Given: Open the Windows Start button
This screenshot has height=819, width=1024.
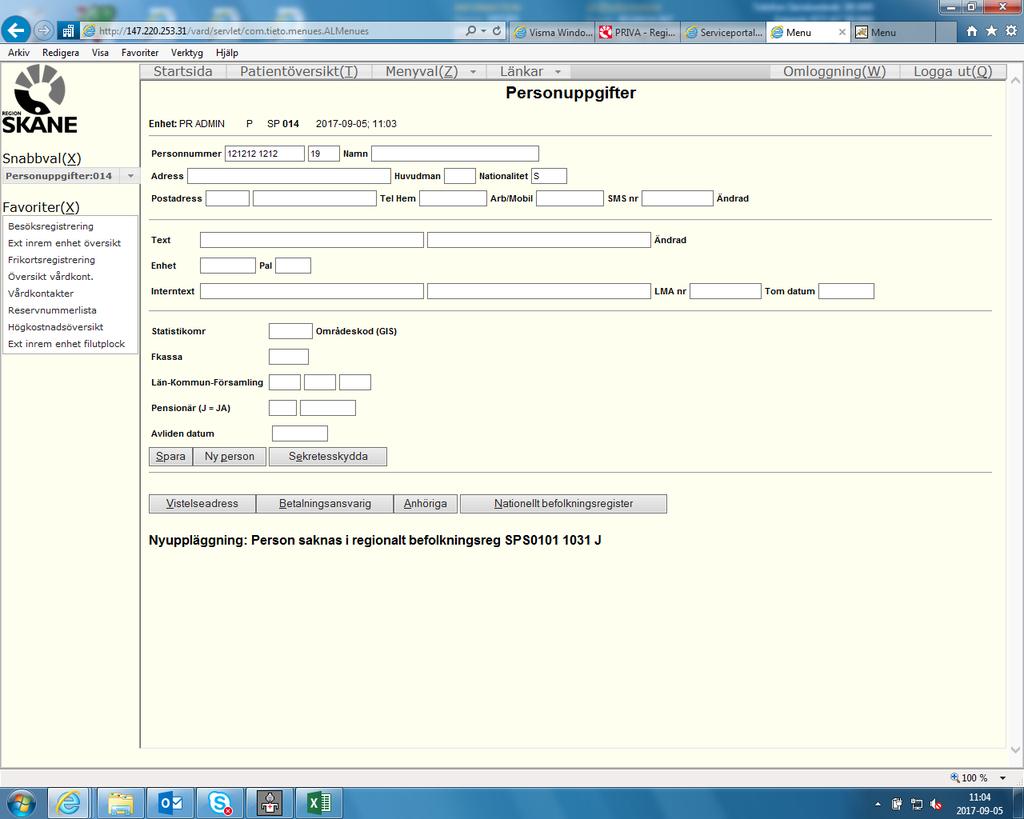Looking at the screenshot, I should click(20, 802).
